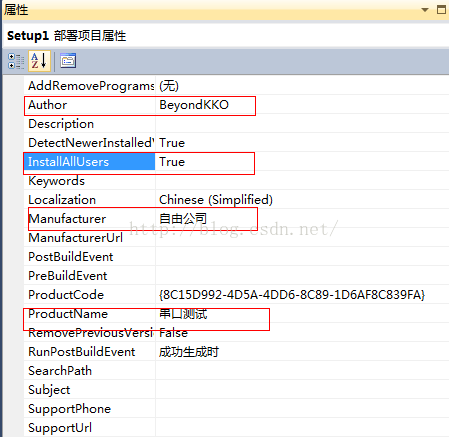Viewport: 449px width, 437px height.
Task: Select the AddRemoveProgramsIcon property row
Action: (236, 86)
